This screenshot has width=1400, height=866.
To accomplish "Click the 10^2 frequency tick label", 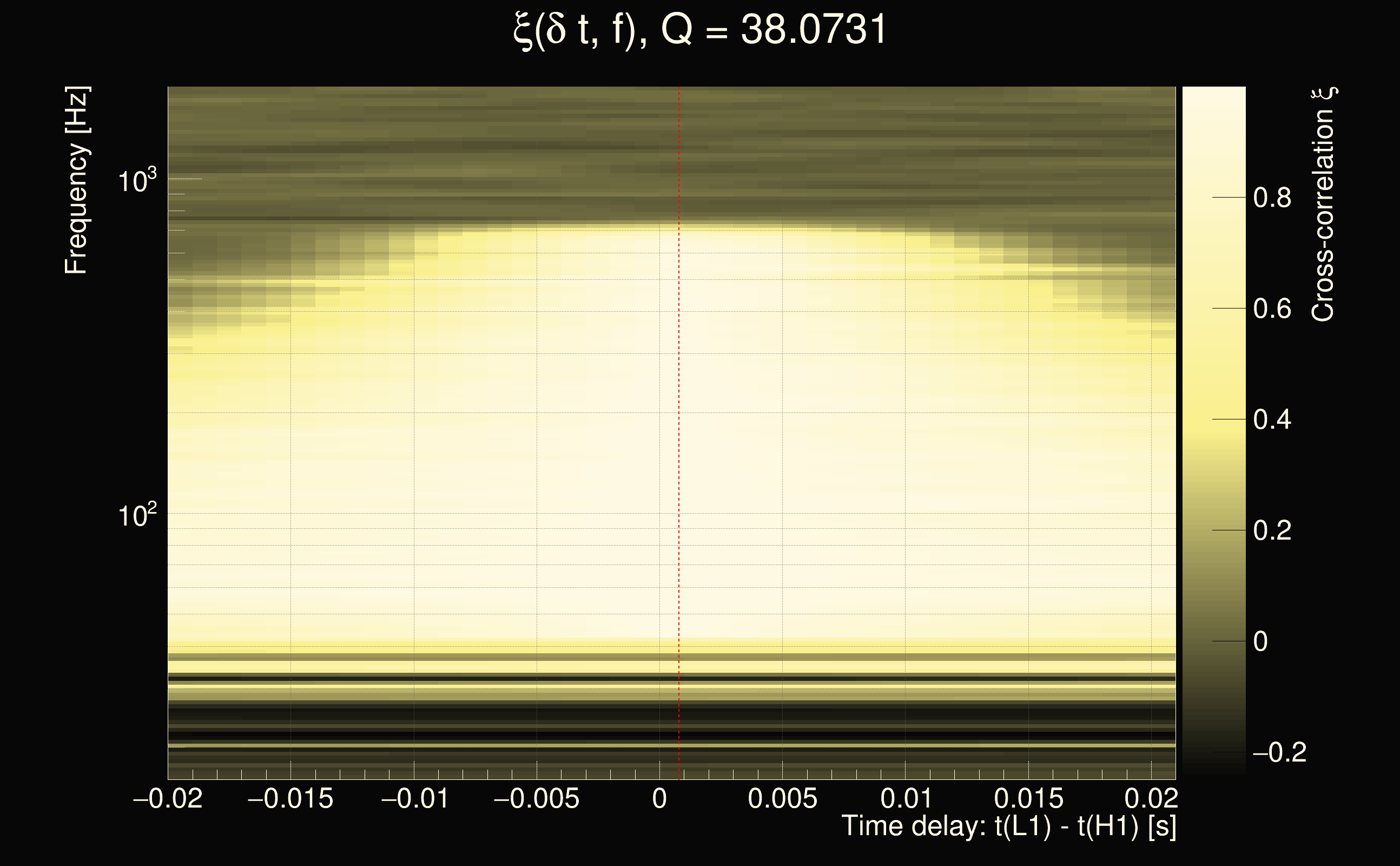I will point(137,515).
